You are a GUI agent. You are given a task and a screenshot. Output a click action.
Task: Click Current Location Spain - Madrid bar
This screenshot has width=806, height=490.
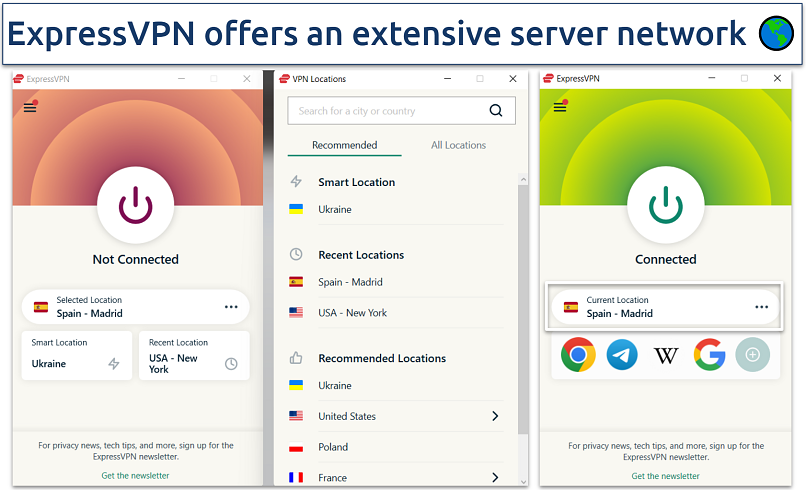[x=666, y=307]
